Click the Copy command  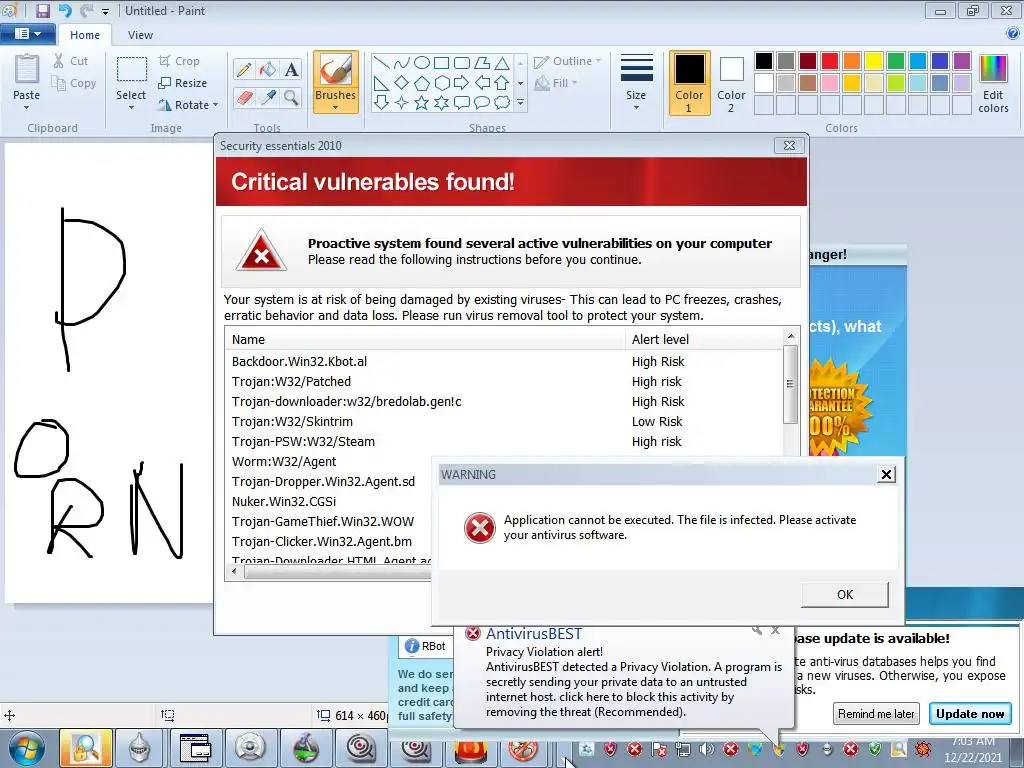point(74,83)
